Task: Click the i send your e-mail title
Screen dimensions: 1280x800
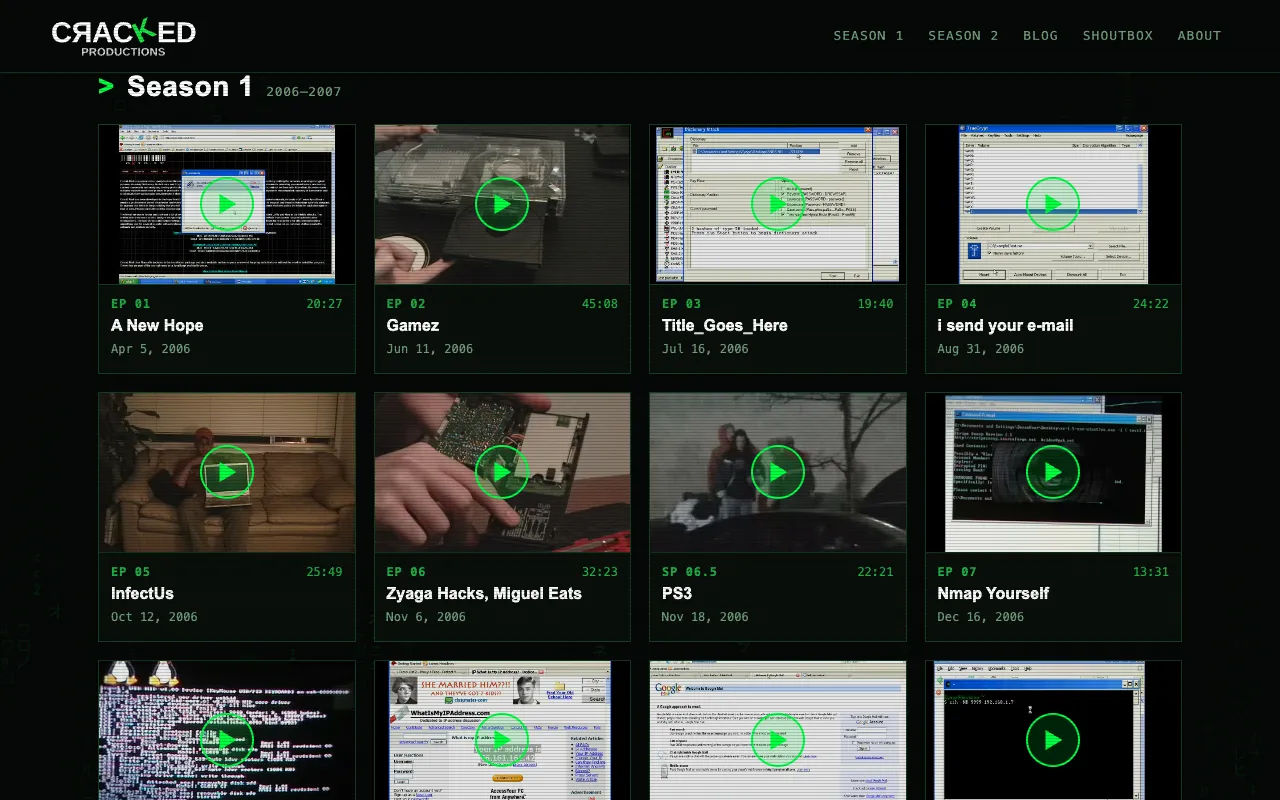Action: tap(1005, 325)
